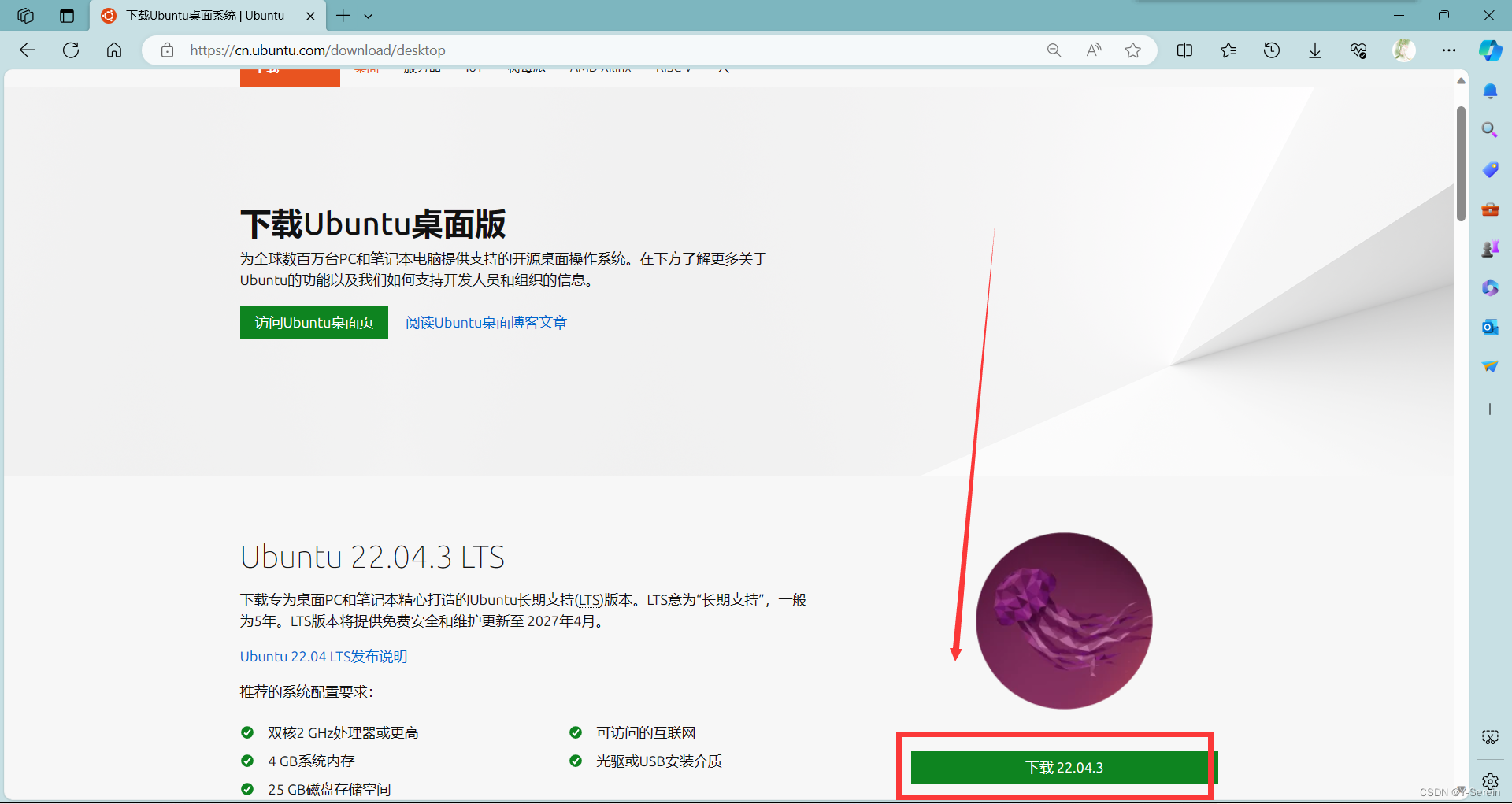
Task: Customize sidebar with plus icon
Action: coord(1490,409)
